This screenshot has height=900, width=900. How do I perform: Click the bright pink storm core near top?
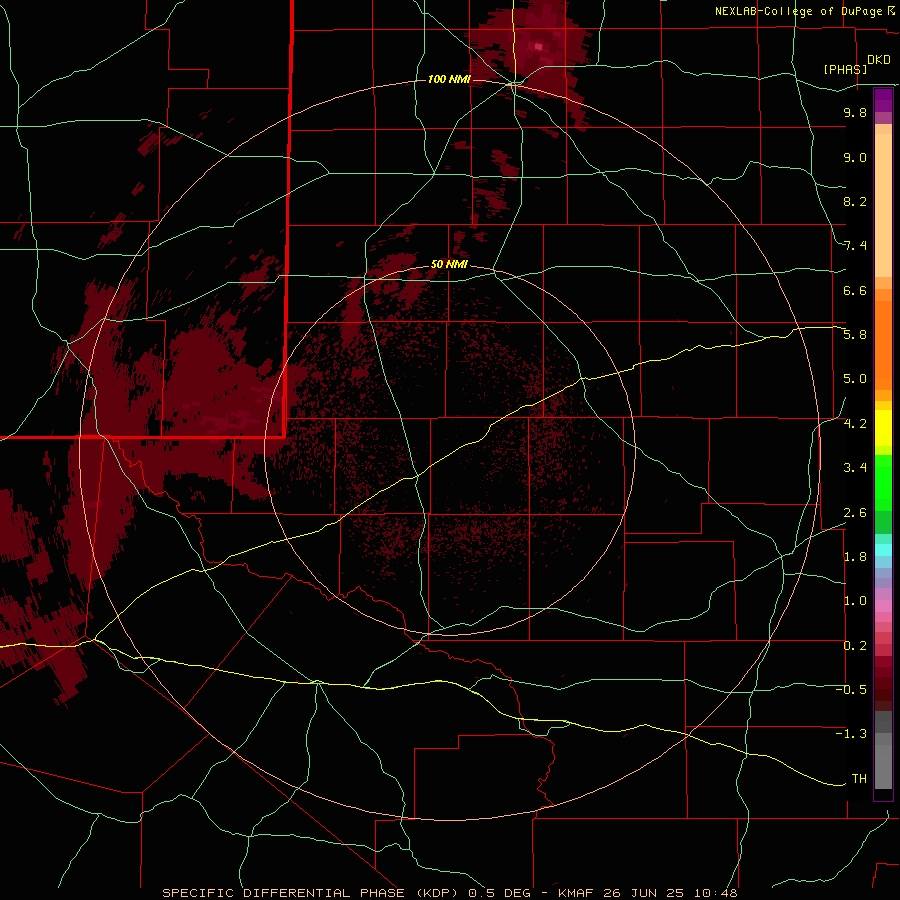pos(538,46)
